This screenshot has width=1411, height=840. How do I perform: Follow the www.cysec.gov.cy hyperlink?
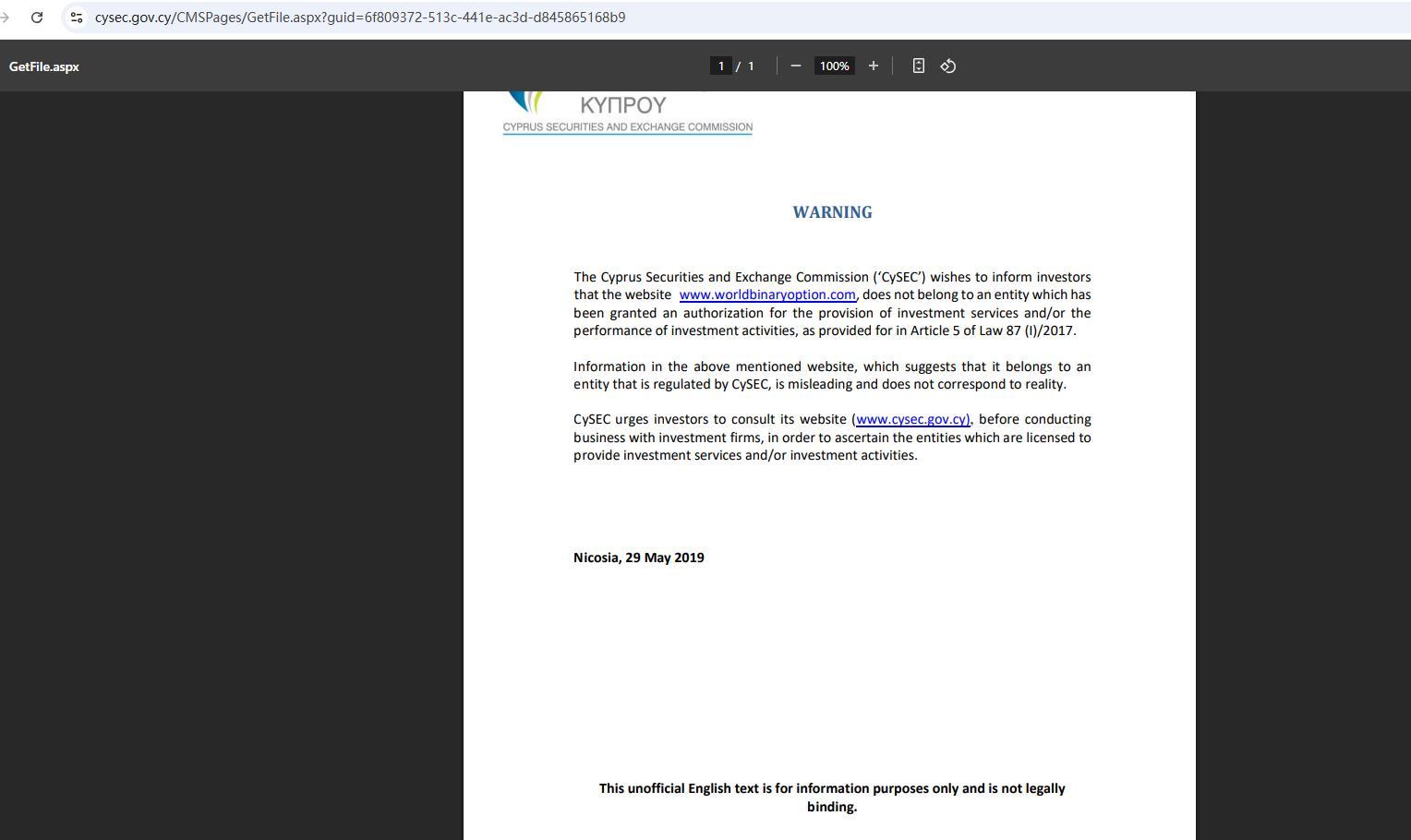[912, 419]
